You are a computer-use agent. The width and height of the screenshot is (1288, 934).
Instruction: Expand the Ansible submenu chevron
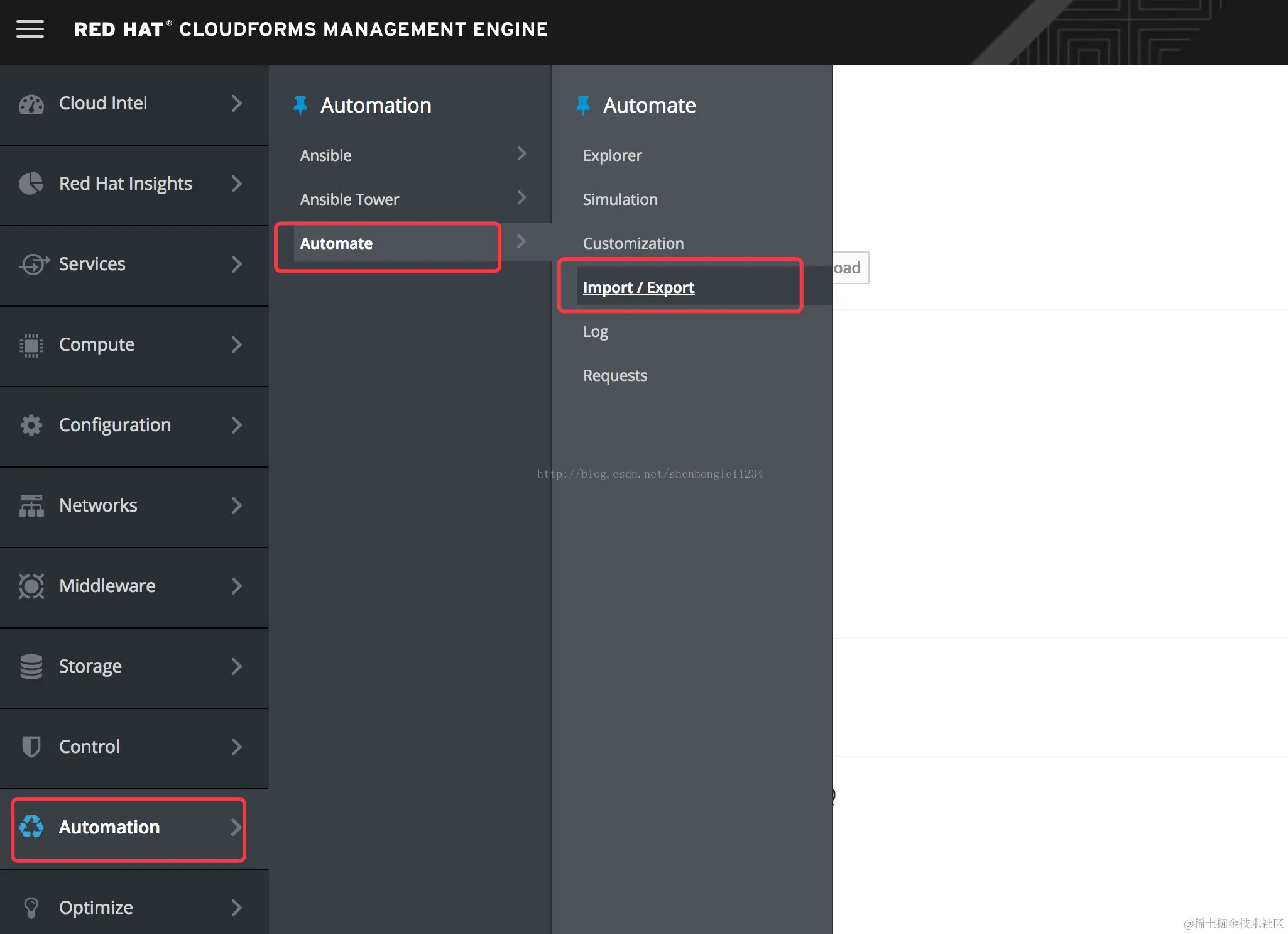coord(521,154)
